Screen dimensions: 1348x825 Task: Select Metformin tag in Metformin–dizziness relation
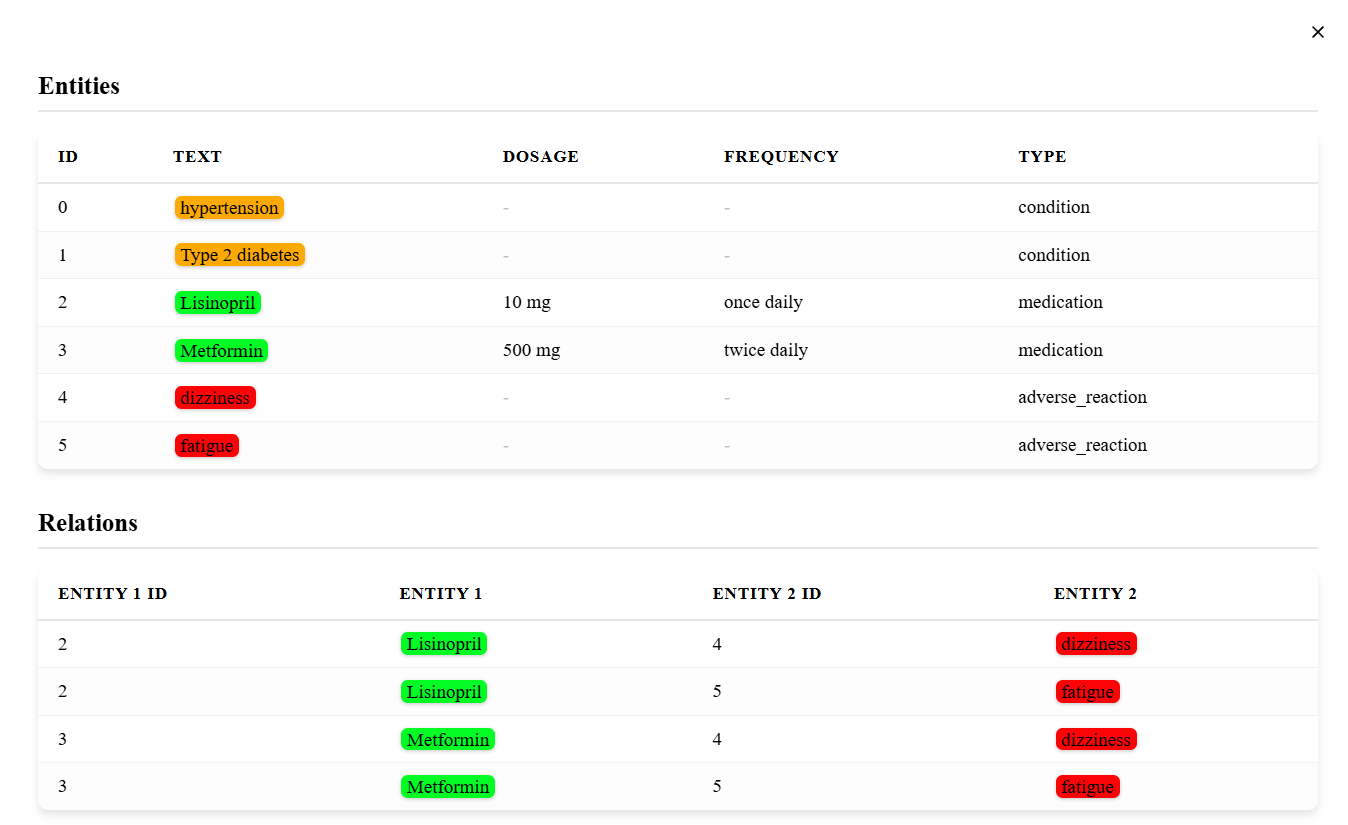tap(448, 740)
